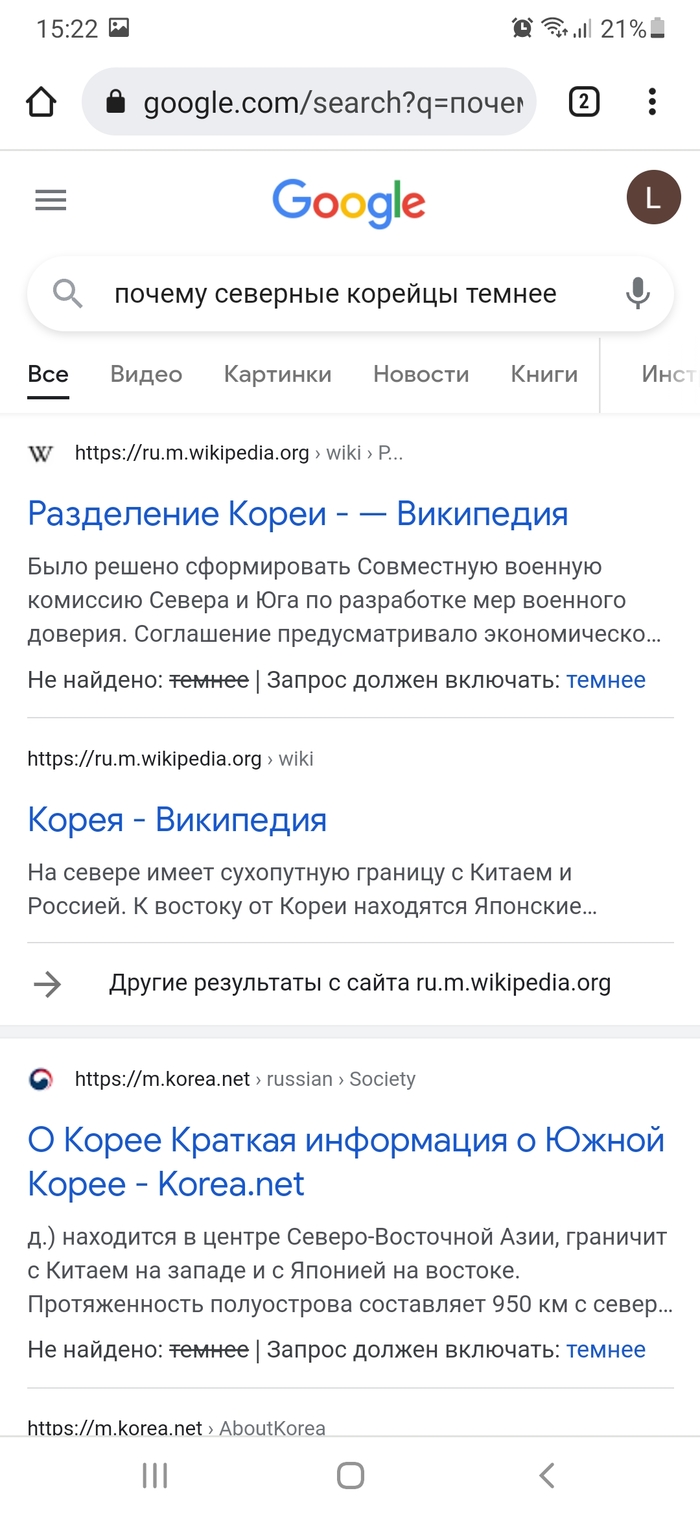
Task: Open the 'Корея - Википедия' result
Action: (177, 820)
